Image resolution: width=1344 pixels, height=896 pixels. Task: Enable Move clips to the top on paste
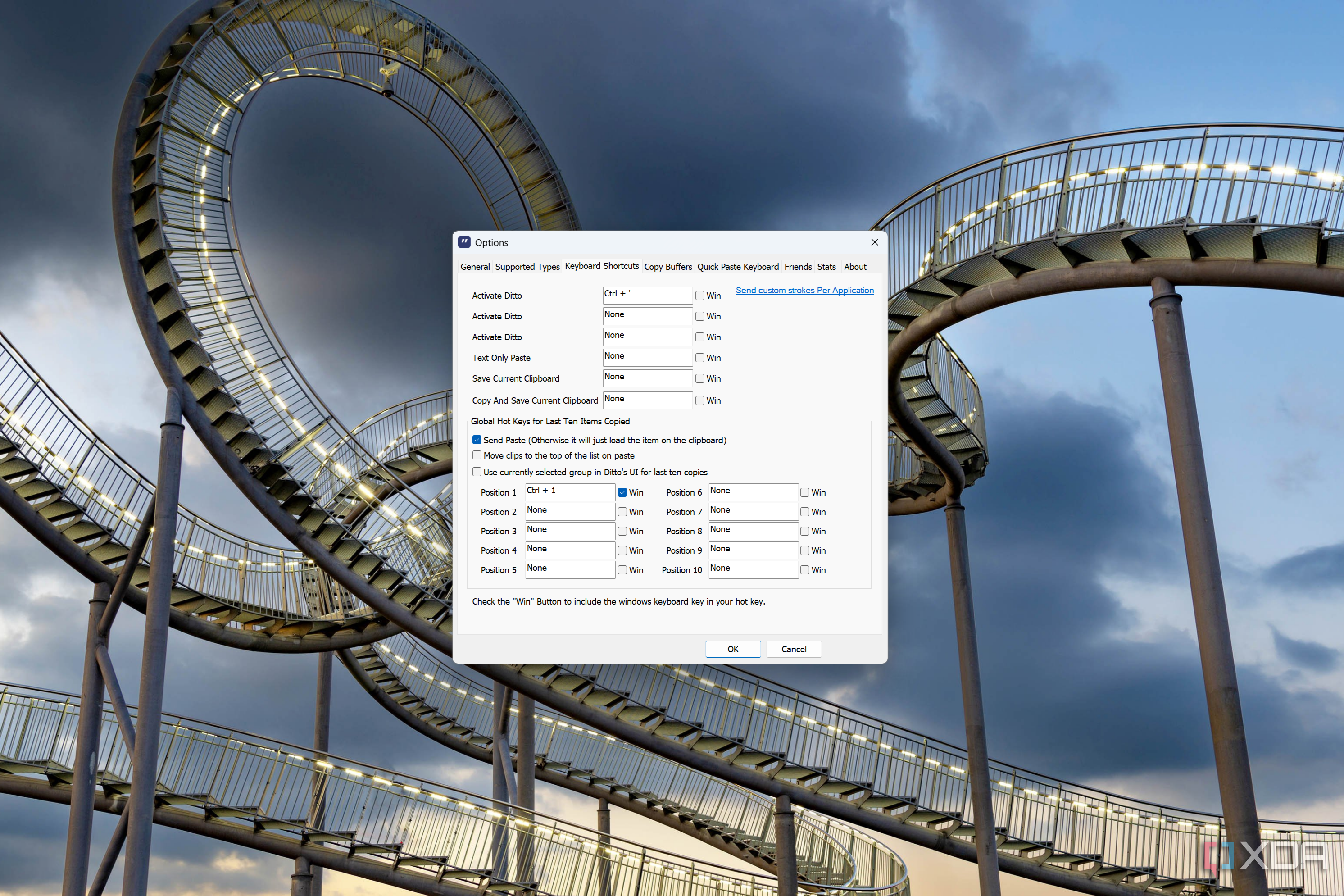477,455
